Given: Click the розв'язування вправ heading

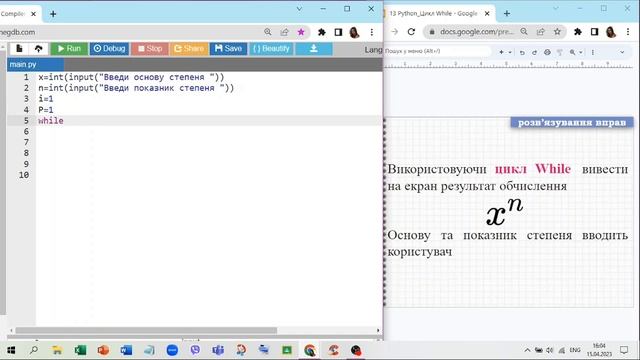Looking at the screenshot, I should coord(572,122).
